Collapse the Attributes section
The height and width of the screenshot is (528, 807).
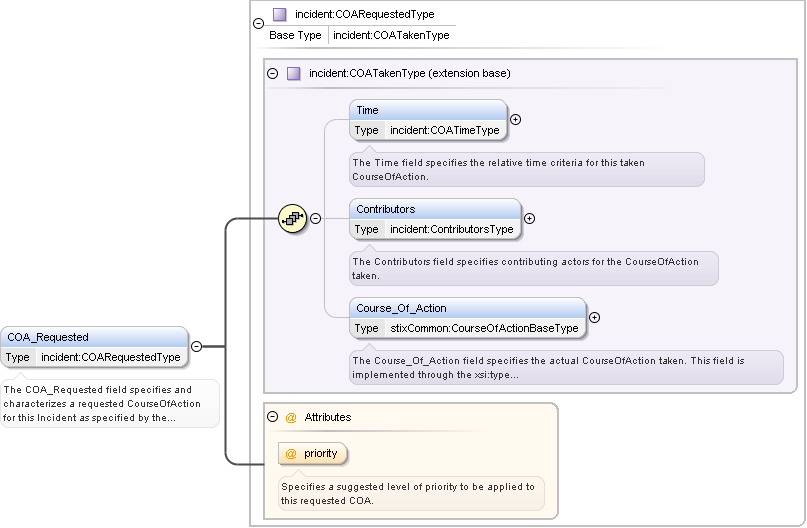pyautogui.click(x=273, y=417)
